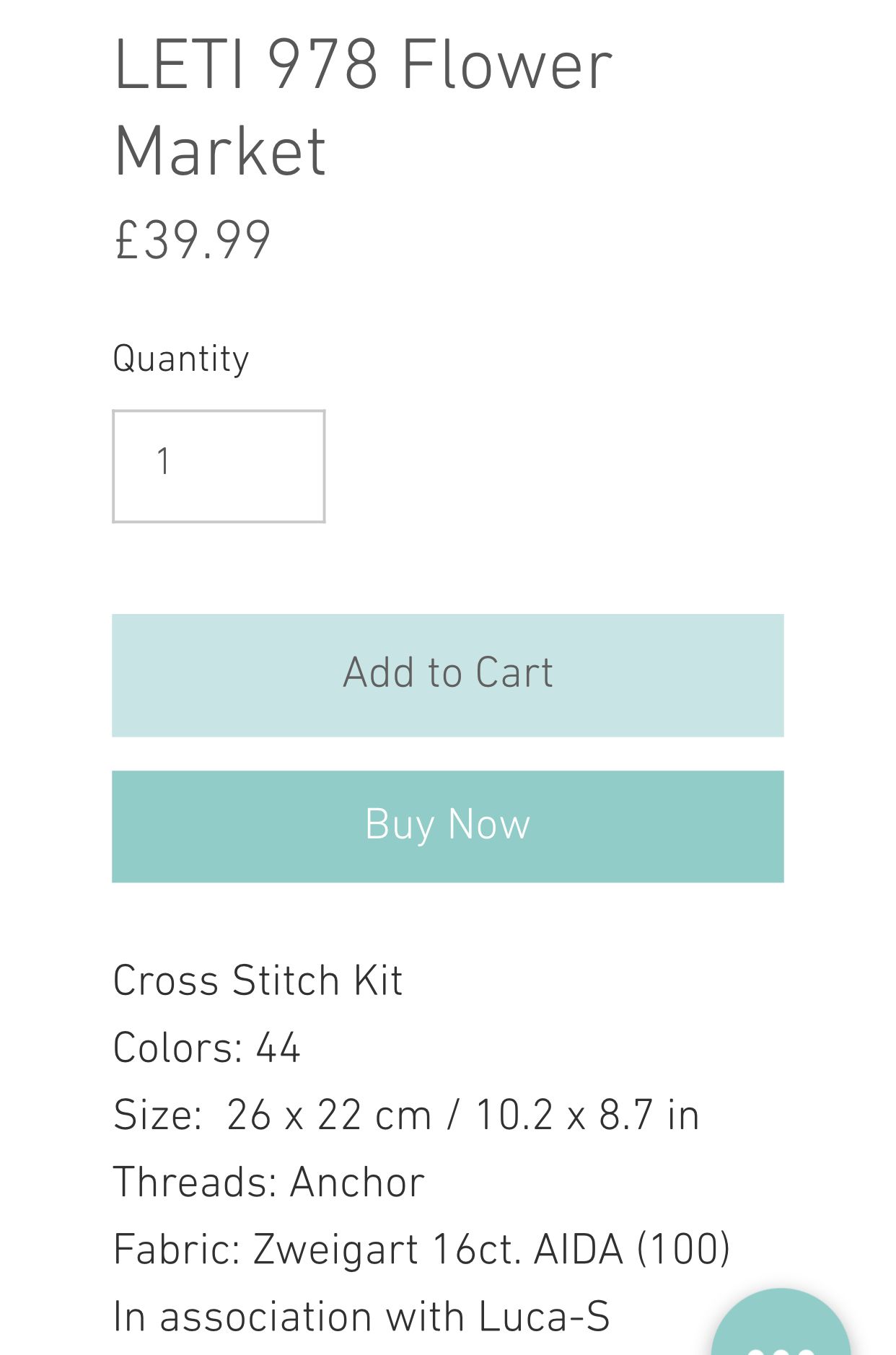
Task: Click the Fabric label text
Action: point(176,1250)
